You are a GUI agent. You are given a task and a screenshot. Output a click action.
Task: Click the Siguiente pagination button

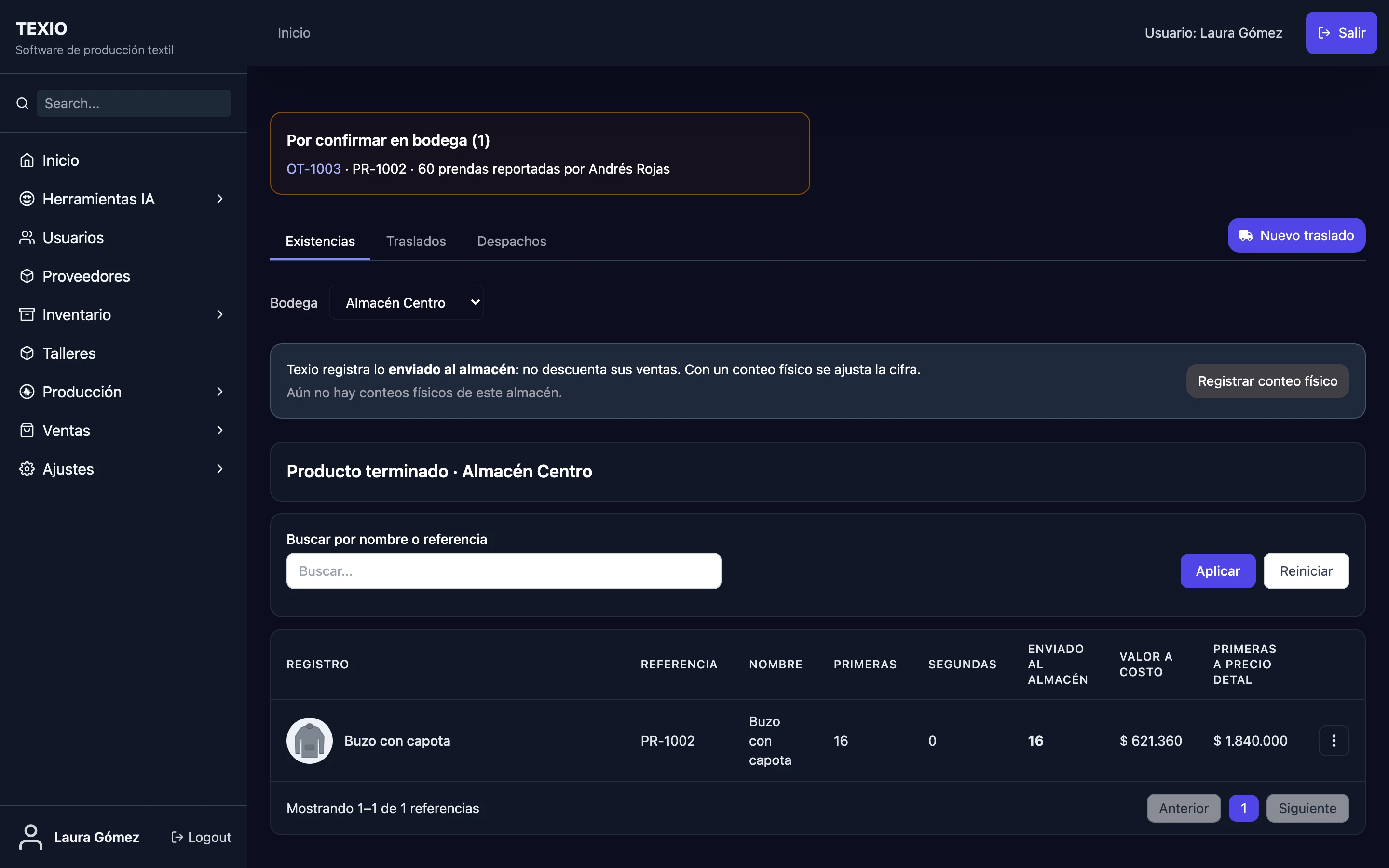click(1307, 808)
